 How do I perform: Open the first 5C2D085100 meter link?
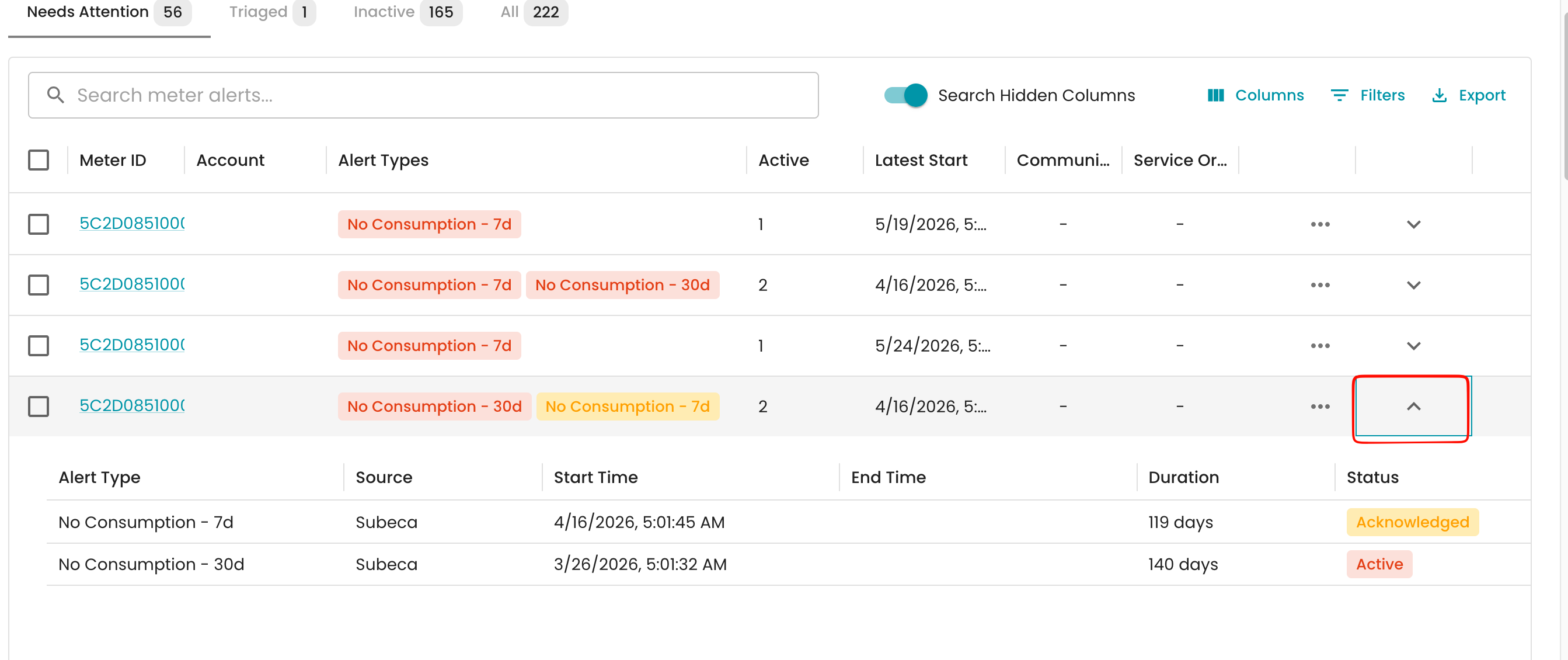pos(132,224)
